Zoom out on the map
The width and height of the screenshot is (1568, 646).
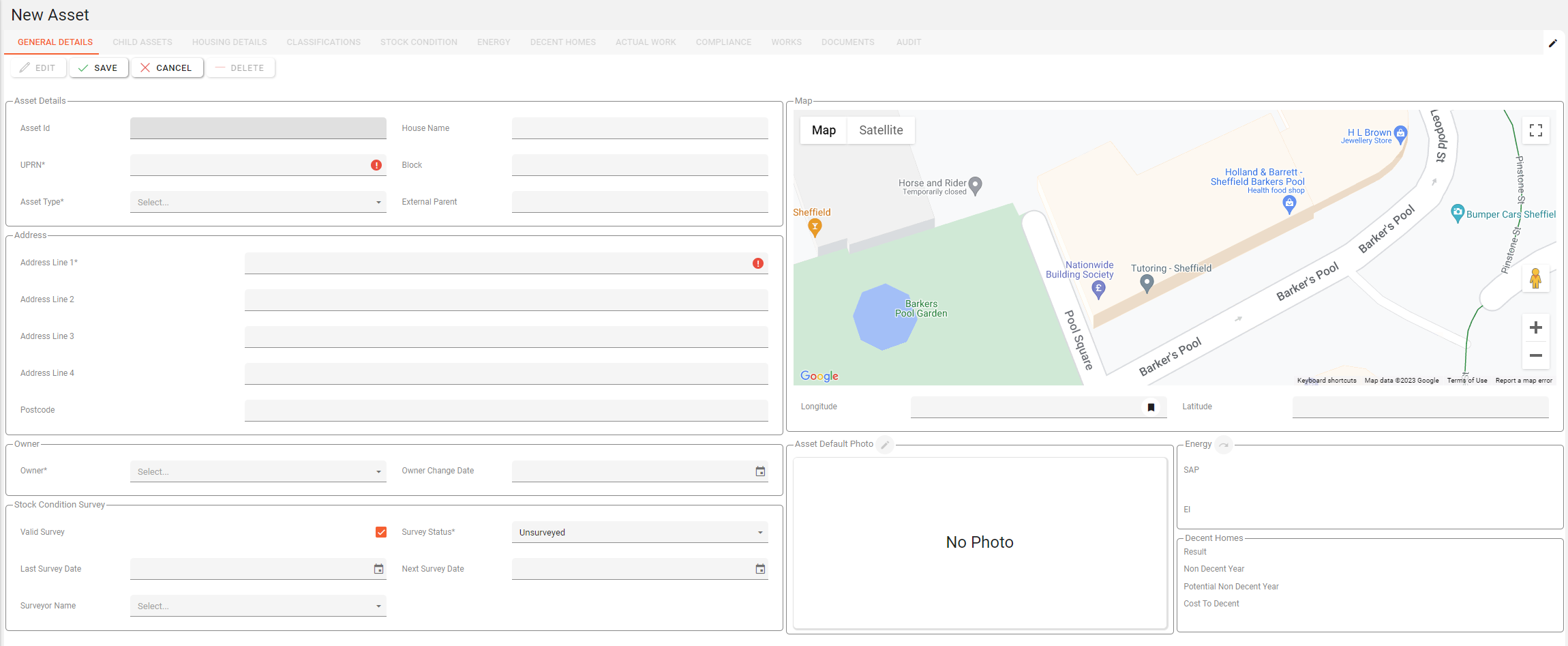point(1535,355)
